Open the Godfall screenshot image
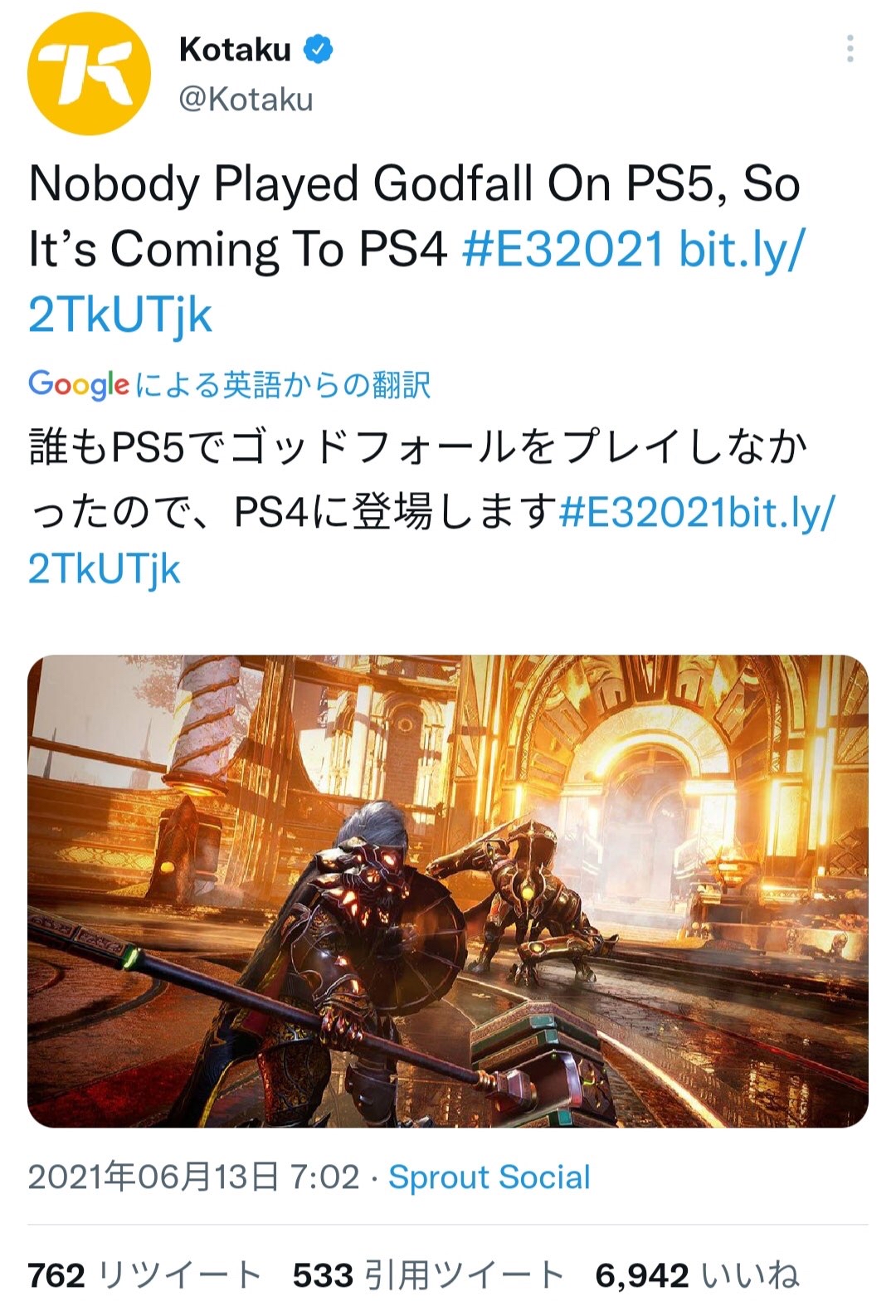Screen dimensions: 896x1316 (x=448, y=891)
